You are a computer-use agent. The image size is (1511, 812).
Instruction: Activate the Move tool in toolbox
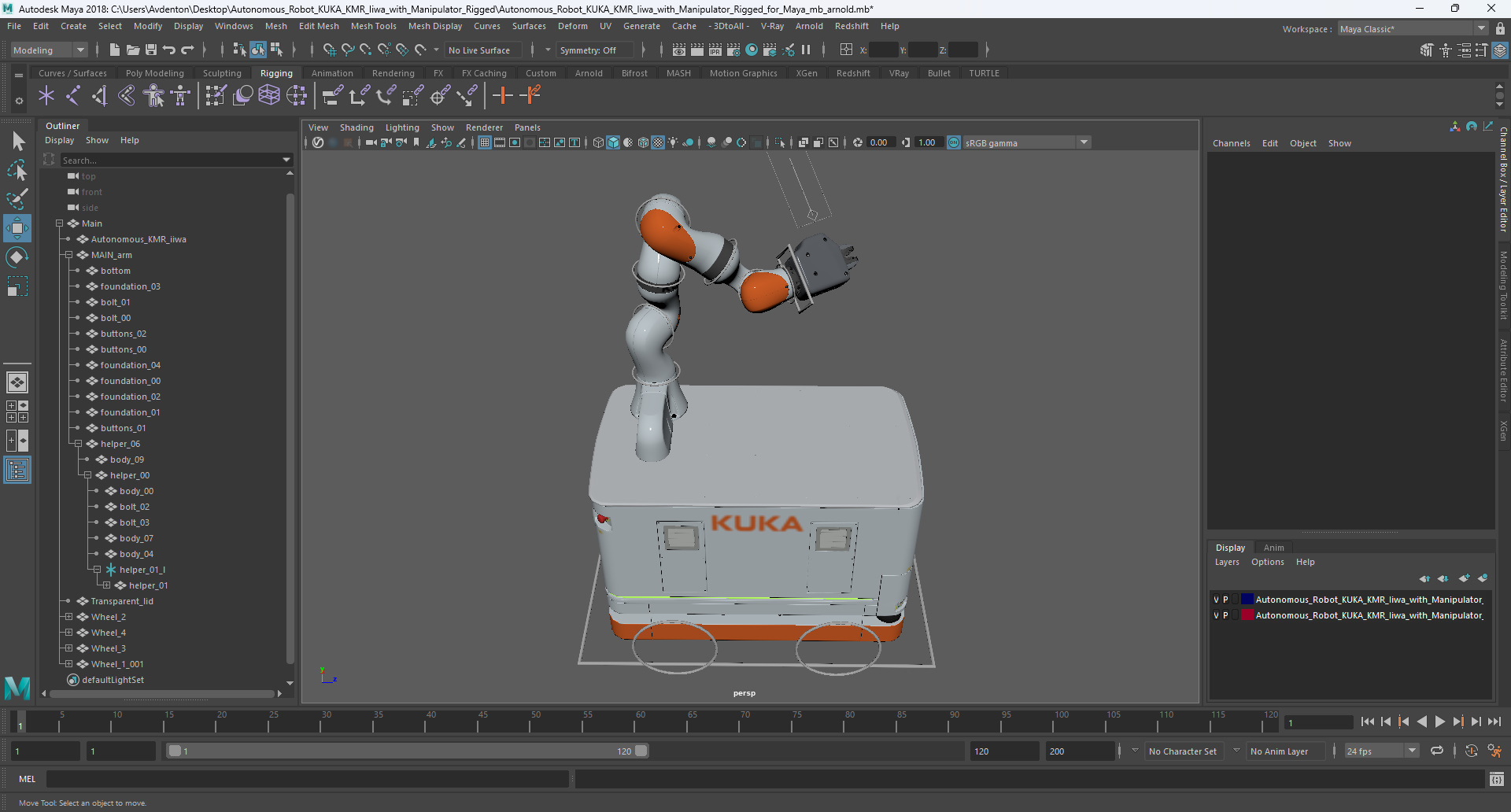coord(17,228)
